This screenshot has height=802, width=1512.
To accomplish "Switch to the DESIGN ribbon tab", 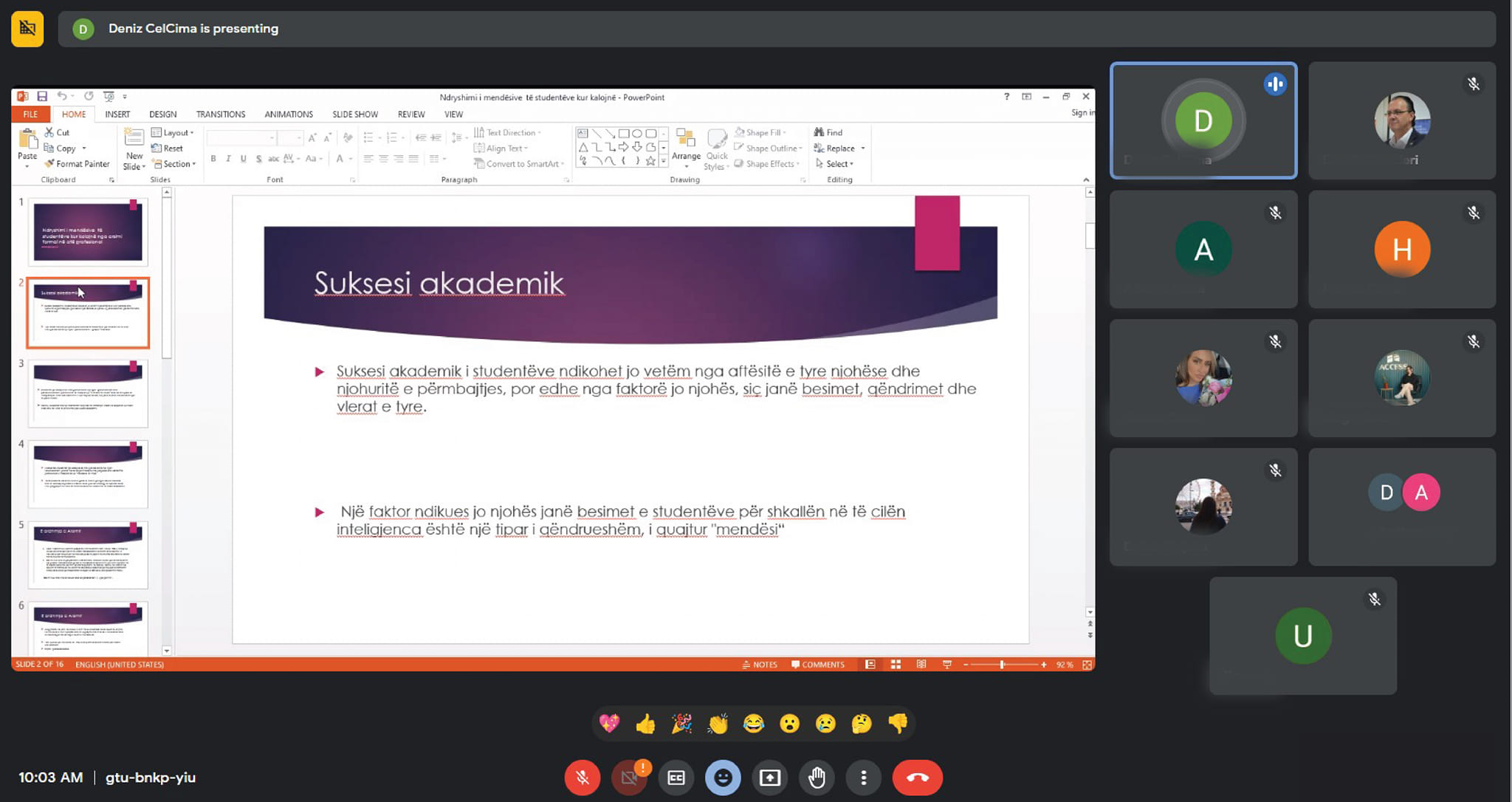I will (162, 114).
